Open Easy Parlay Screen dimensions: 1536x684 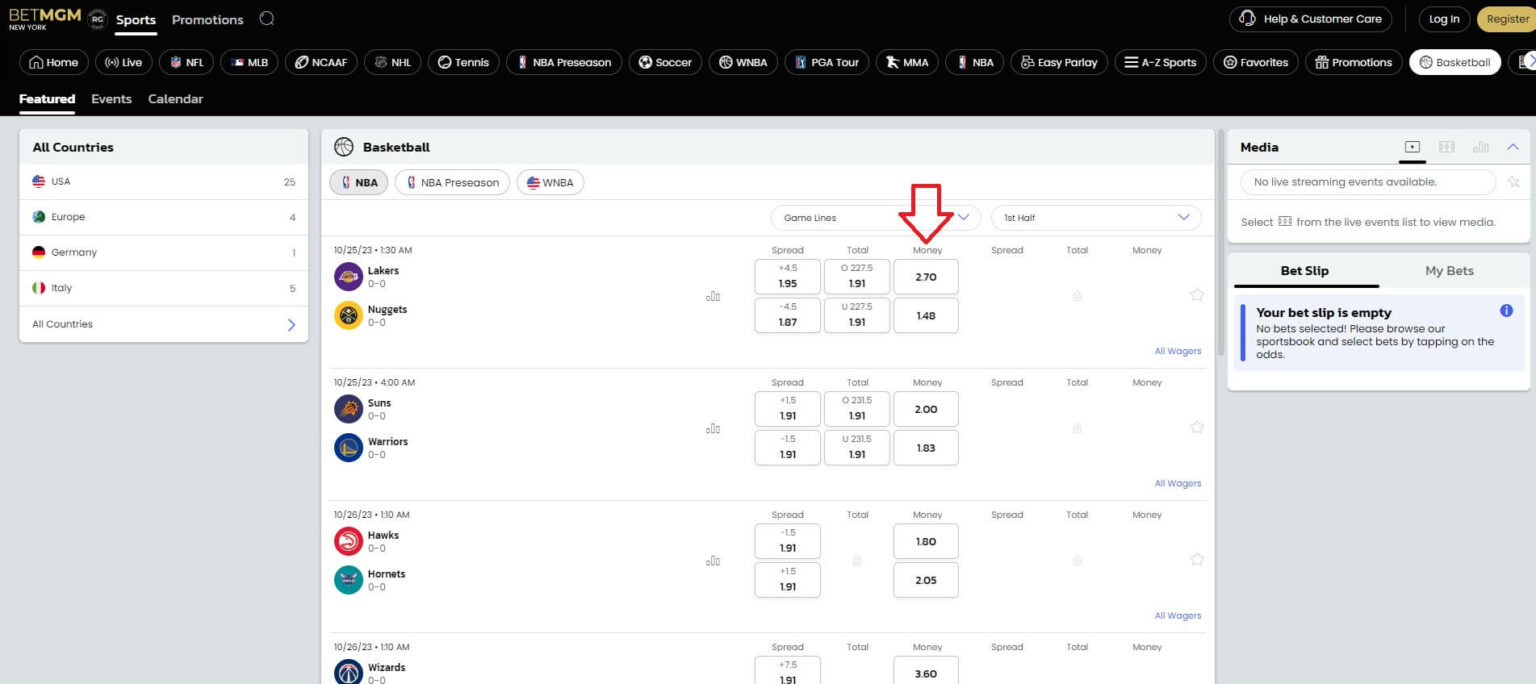pyautogui.click(x=1059, y=62)
